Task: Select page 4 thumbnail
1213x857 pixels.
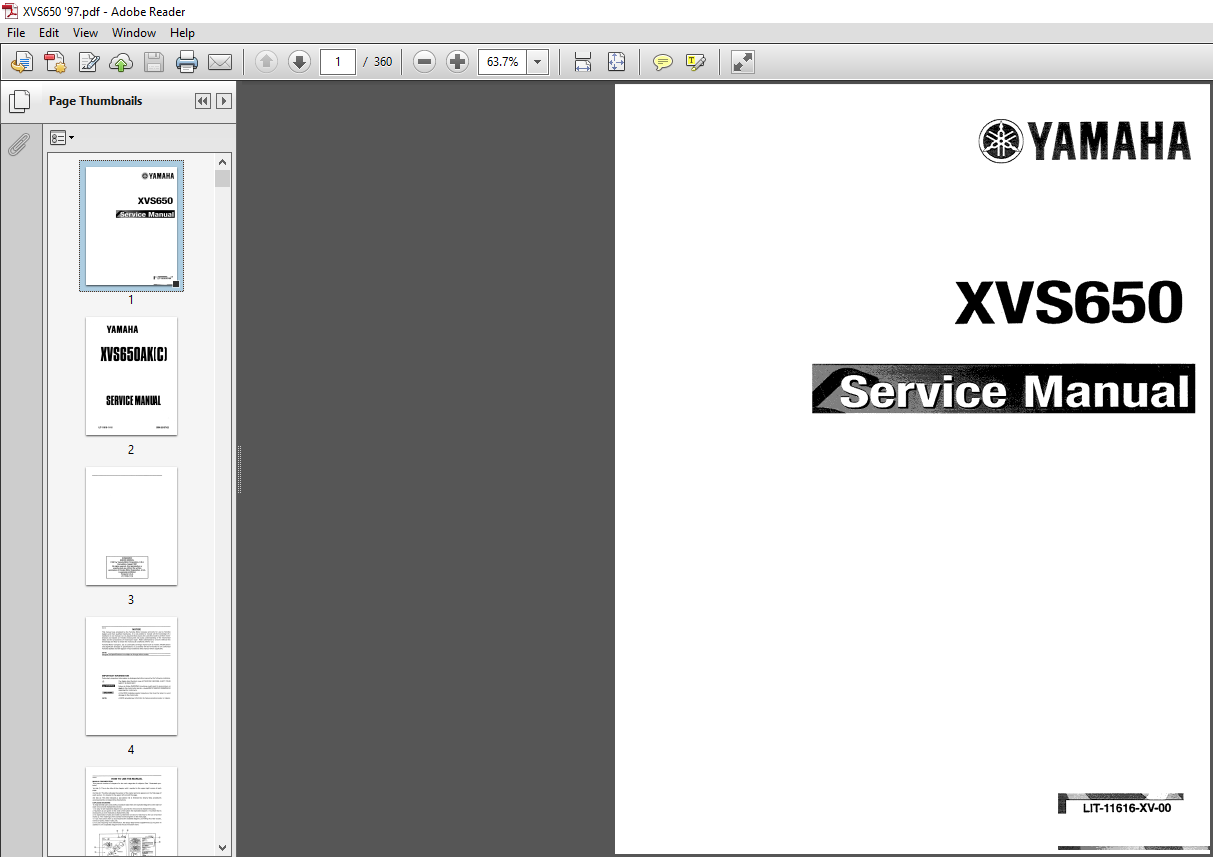Action: click(131, 676)
